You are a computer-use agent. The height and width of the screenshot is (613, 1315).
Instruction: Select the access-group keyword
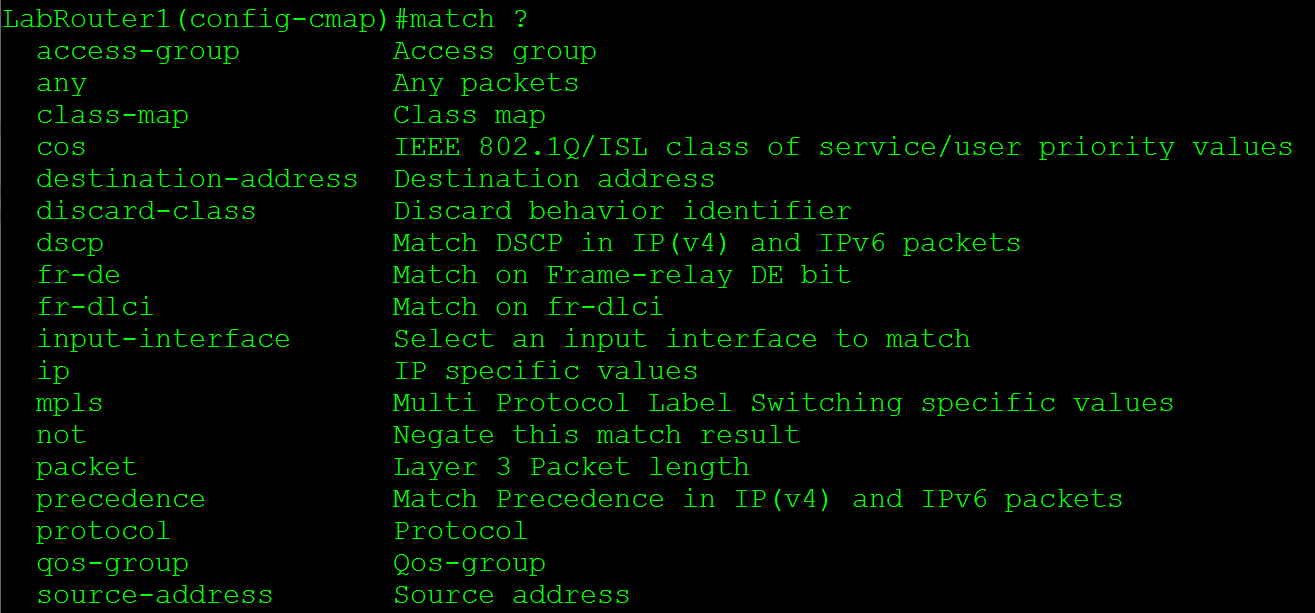pos(138,51)
